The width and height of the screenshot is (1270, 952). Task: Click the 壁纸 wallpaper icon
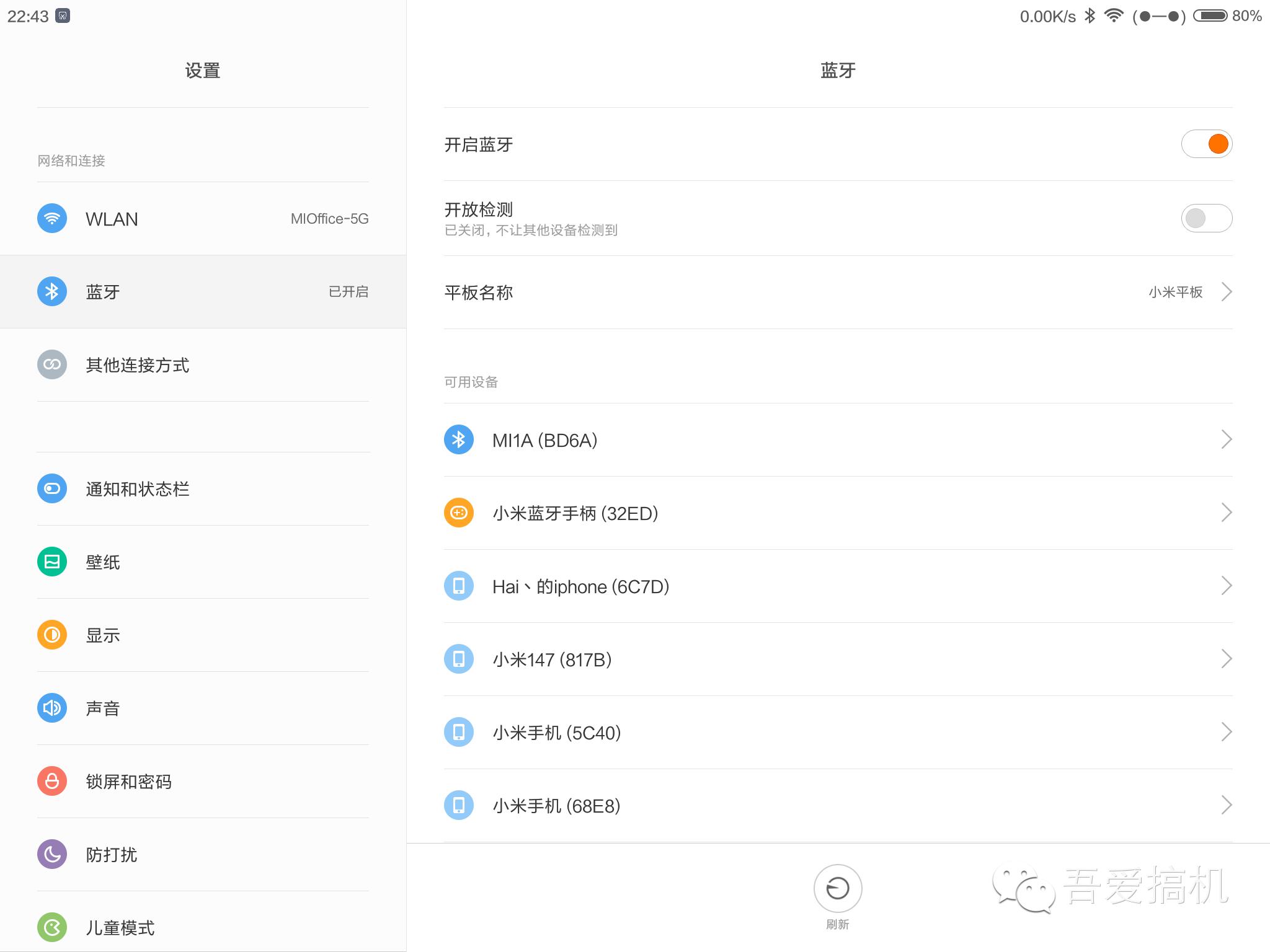(x=52, y=562)
